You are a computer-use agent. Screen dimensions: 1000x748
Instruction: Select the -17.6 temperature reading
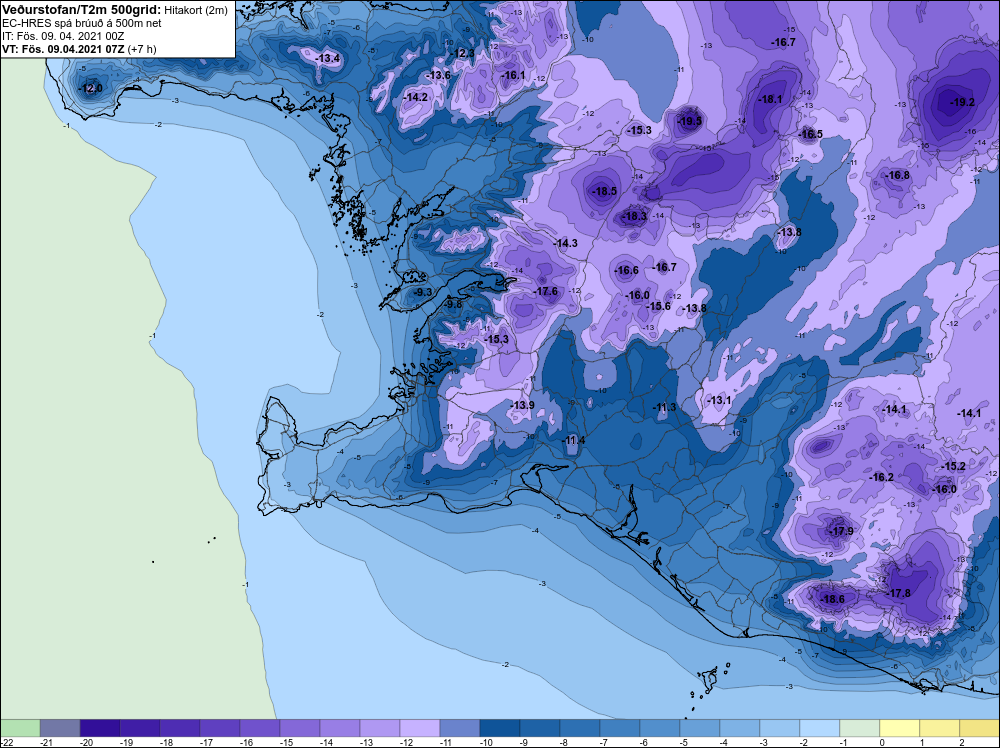point(546,291)
